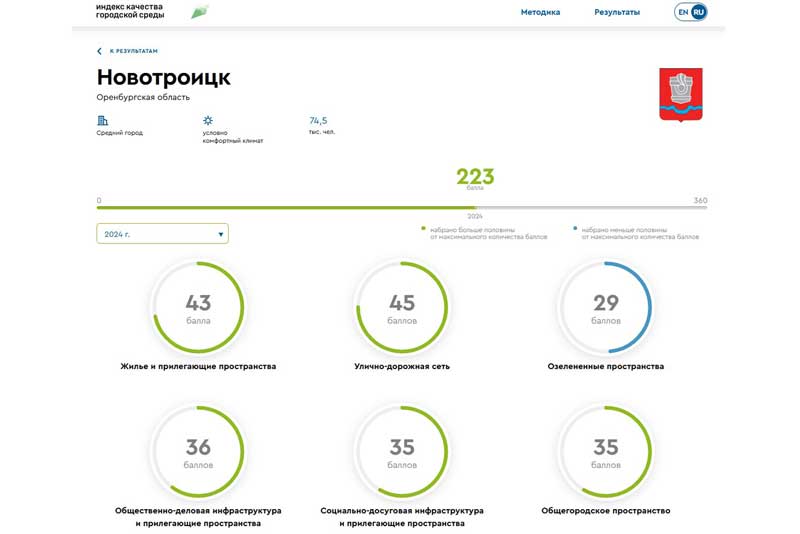Screen dimensions: 800x534
Task: Click the green leaf logo icon
Action: click(x=200, y=12)
